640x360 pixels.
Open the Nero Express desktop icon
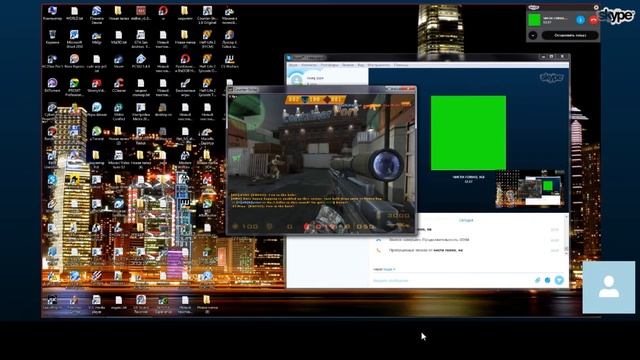pos(74,62)
